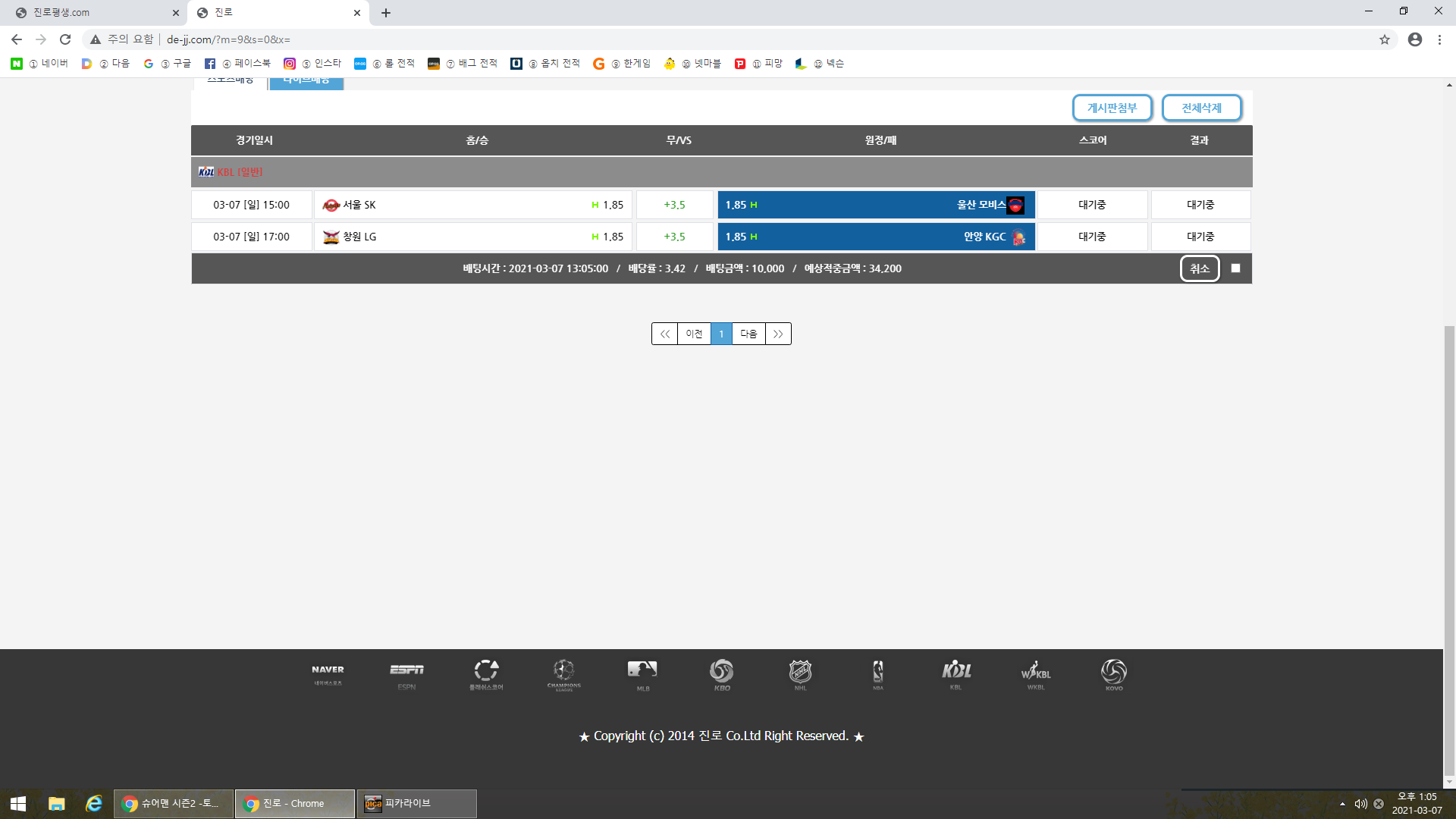Open the NHL footer logo
Screen dimensions: 1456x819
tap(800, 674)
